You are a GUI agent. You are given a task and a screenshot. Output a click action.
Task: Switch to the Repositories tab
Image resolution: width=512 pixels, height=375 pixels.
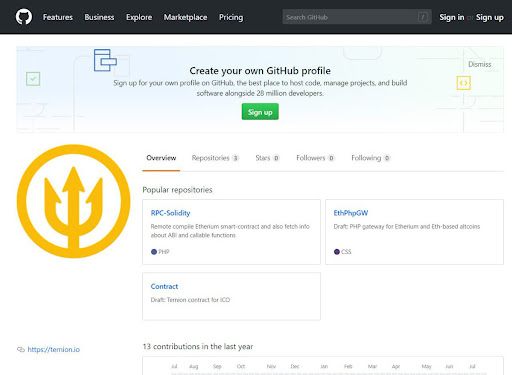pos(215,158)
